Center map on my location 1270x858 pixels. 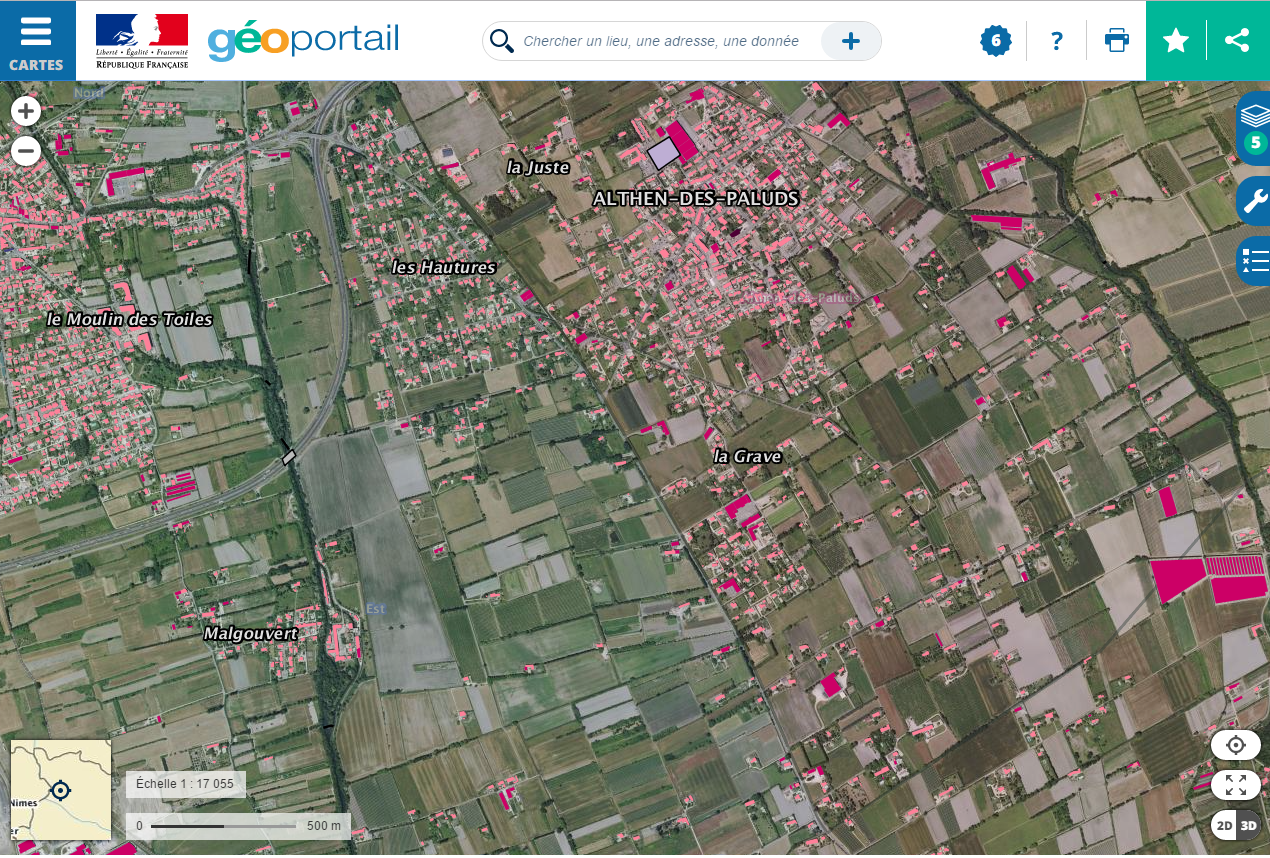click(1236, 745)
